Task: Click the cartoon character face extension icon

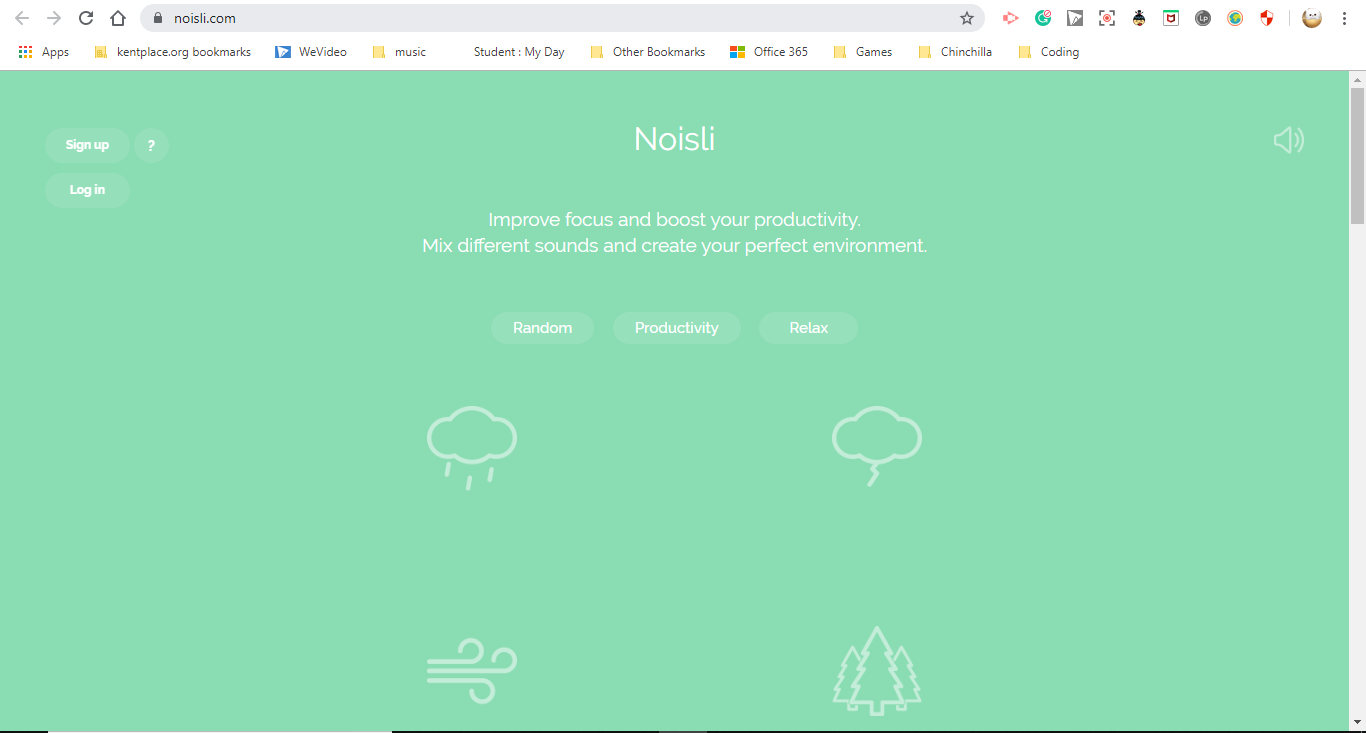Action: pyautogui.click(x=1139, y=18)
